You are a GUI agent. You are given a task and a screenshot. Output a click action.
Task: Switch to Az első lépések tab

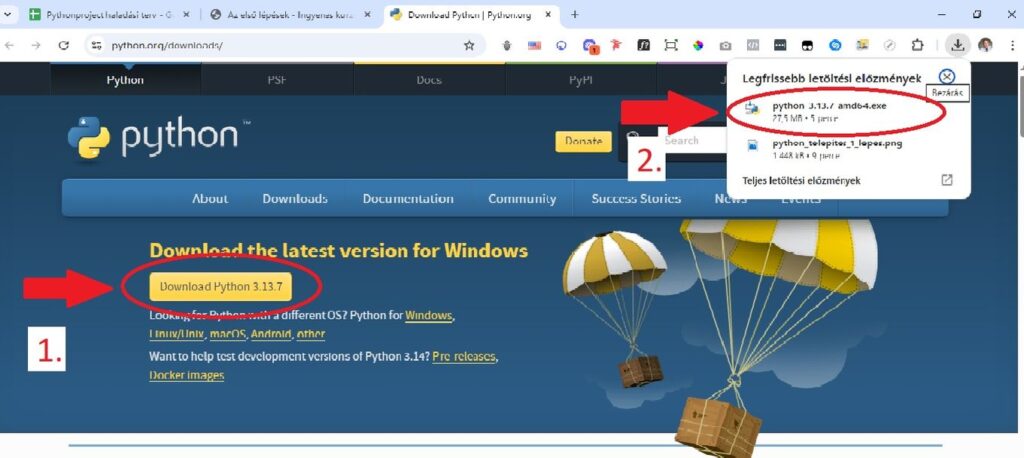click(x=281, y=14)
